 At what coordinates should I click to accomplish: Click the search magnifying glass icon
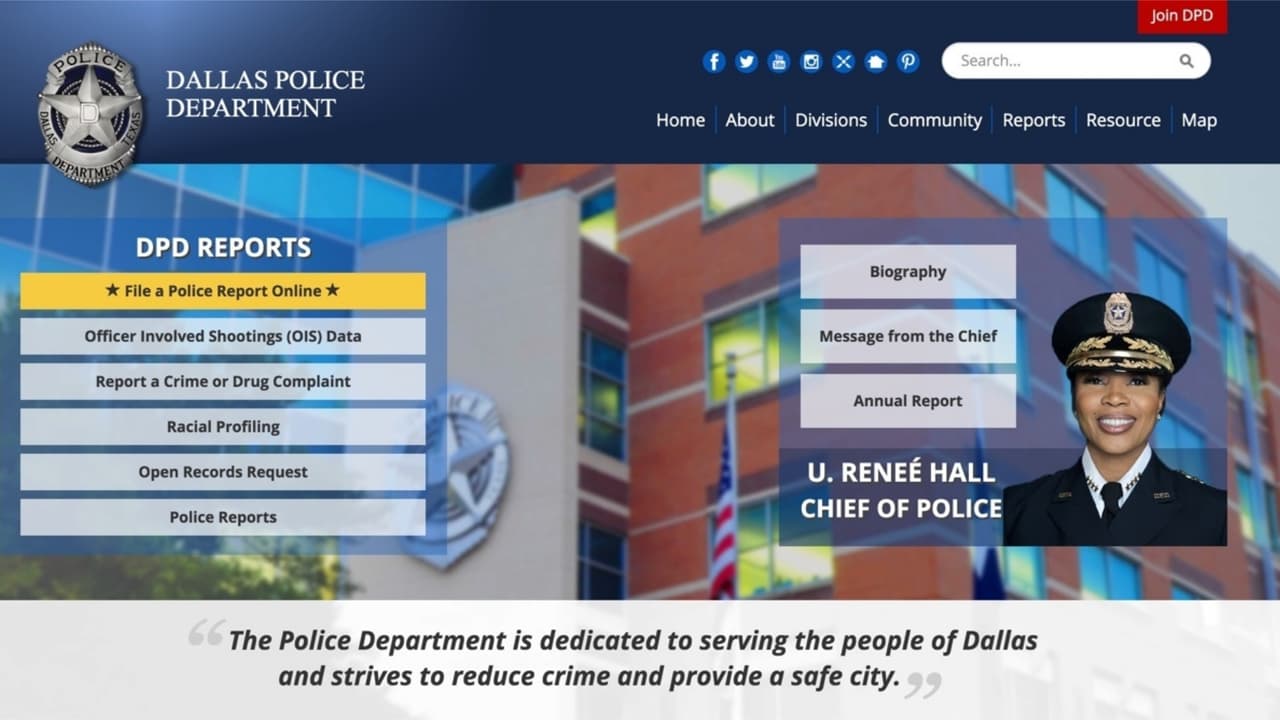pyautogui.click(x=1186, y=60)
